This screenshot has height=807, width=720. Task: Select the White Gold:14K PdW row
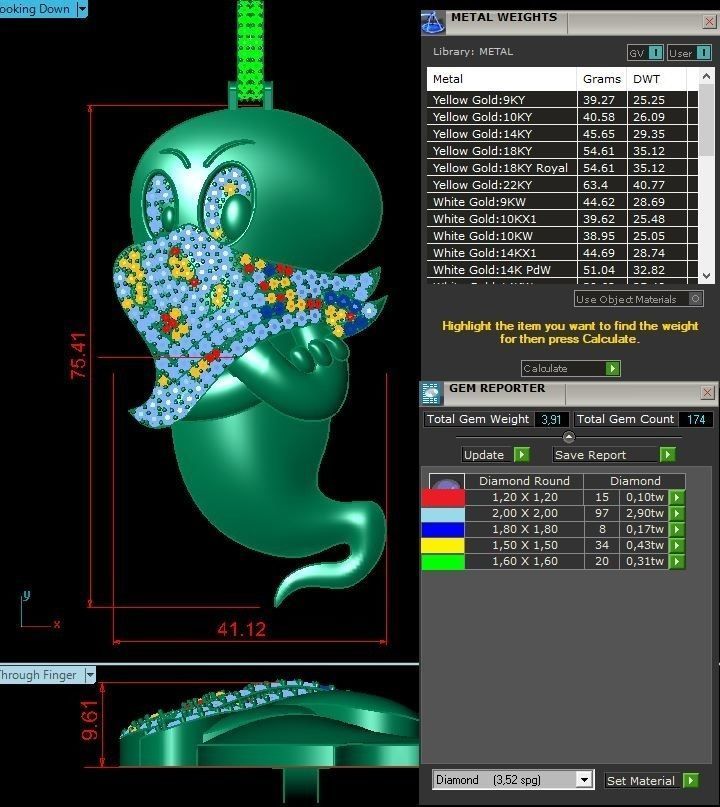(x=562, y=270)
